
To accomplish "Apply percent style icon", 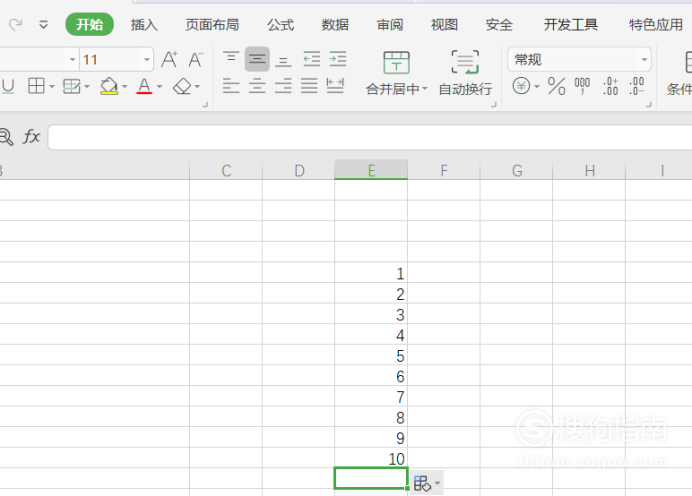I will [x=556, y=86].
